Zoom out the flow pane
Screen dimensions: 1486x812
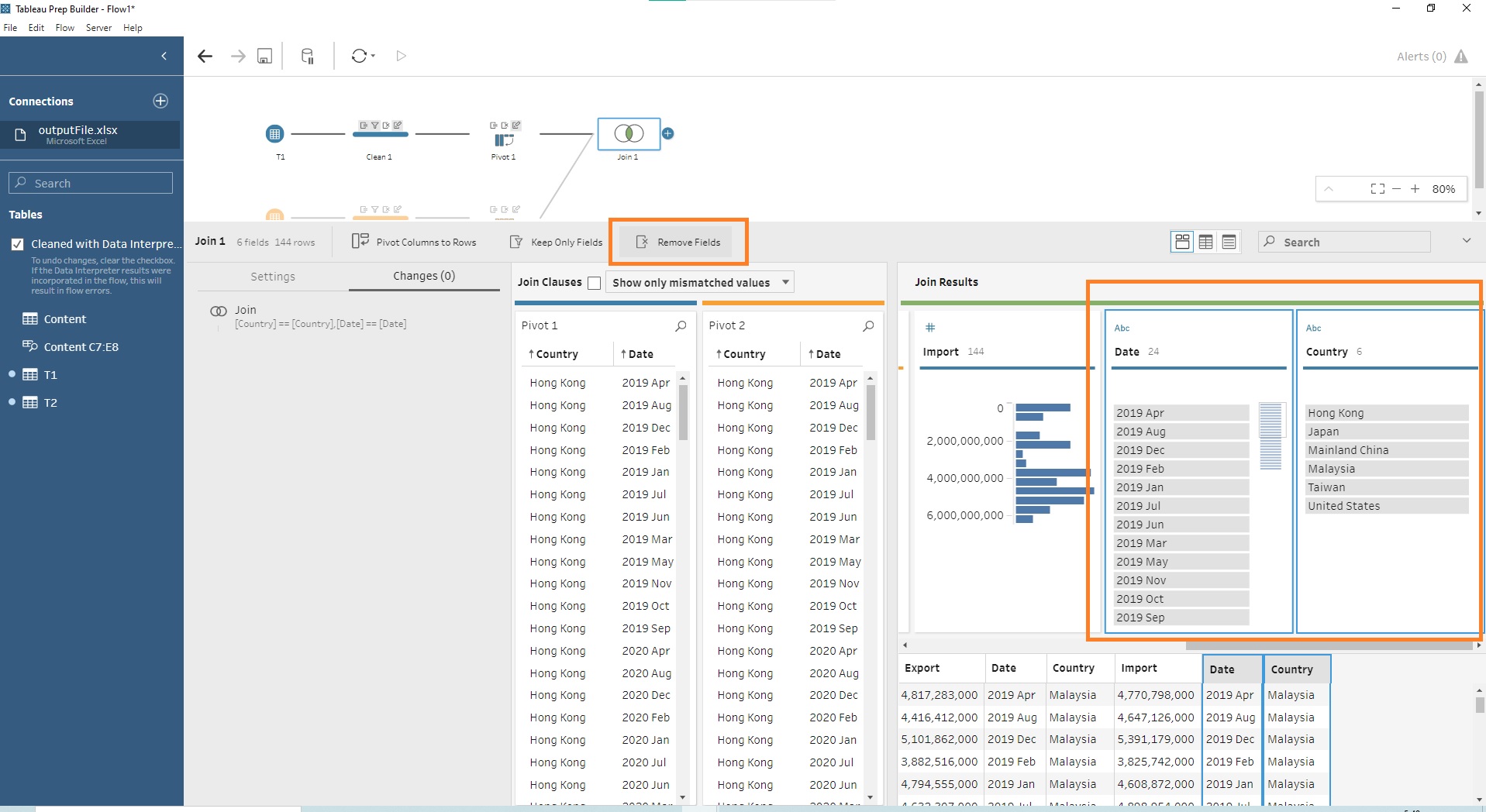tap(1396, 188)
